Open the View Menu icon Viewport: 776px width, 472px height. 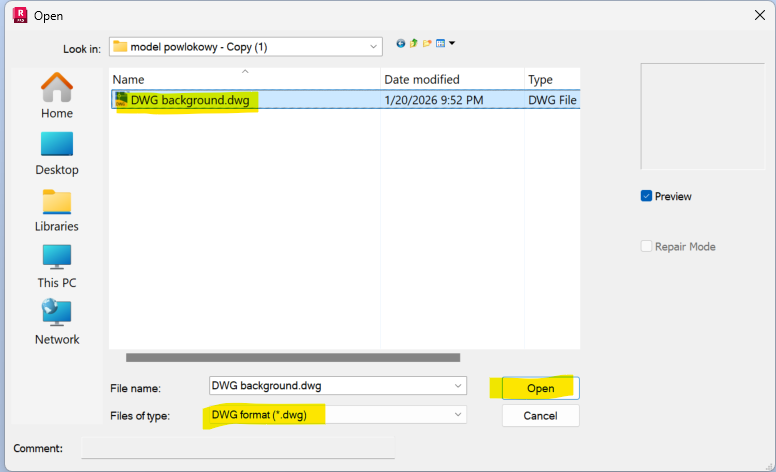(x=440, y=44)
